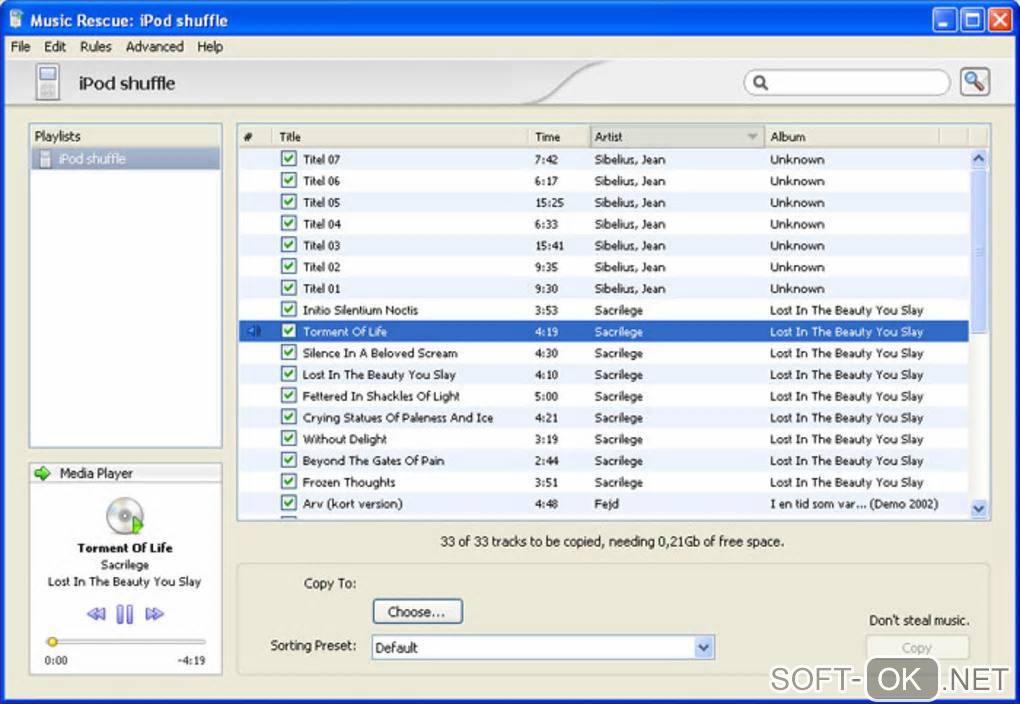Click the # column header

coord(254,137)
